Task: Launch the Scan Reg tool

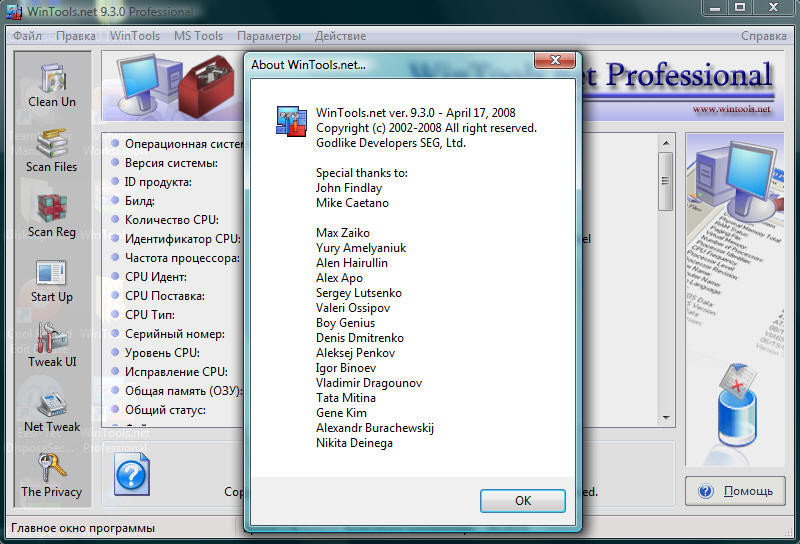Action: [52, 209]
